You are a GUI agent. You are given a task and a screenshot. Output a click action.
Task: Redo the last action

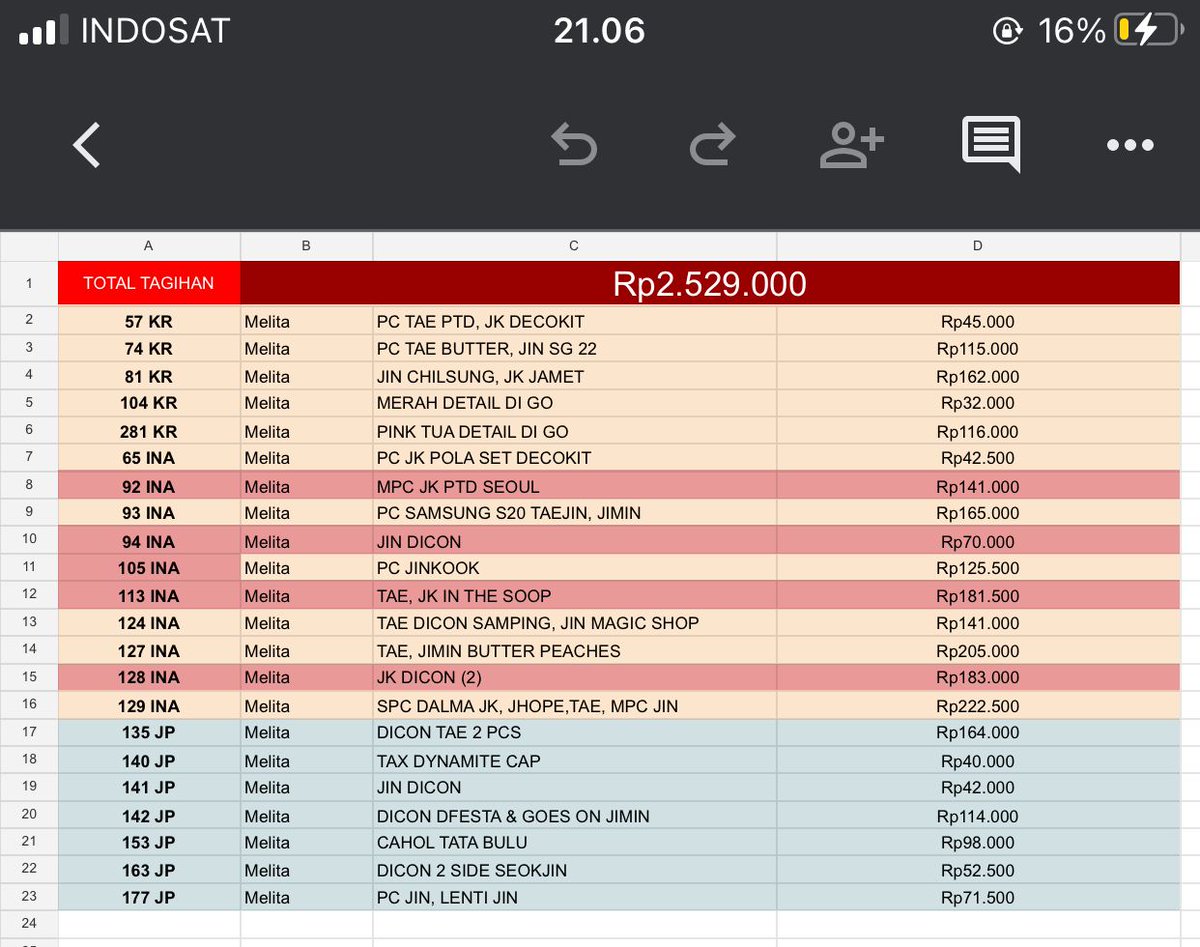point(713,145)
